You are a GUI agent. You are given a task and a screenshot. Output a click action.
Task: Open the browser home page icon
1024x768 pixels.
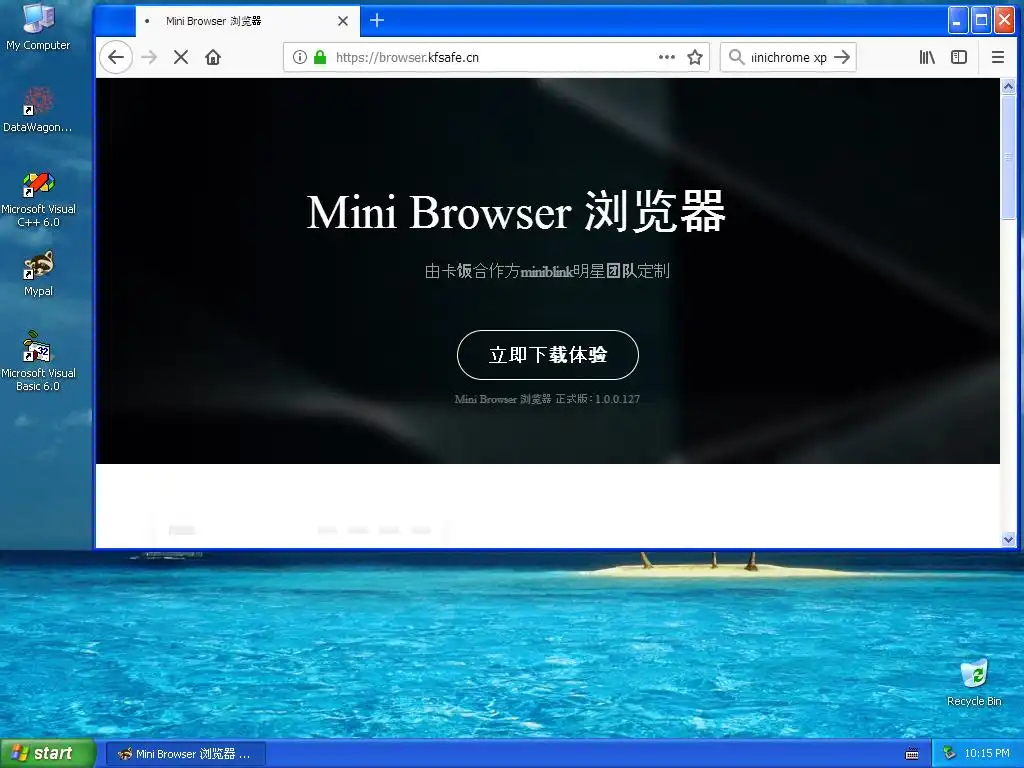pyautogui.click(x=213, y=57)
